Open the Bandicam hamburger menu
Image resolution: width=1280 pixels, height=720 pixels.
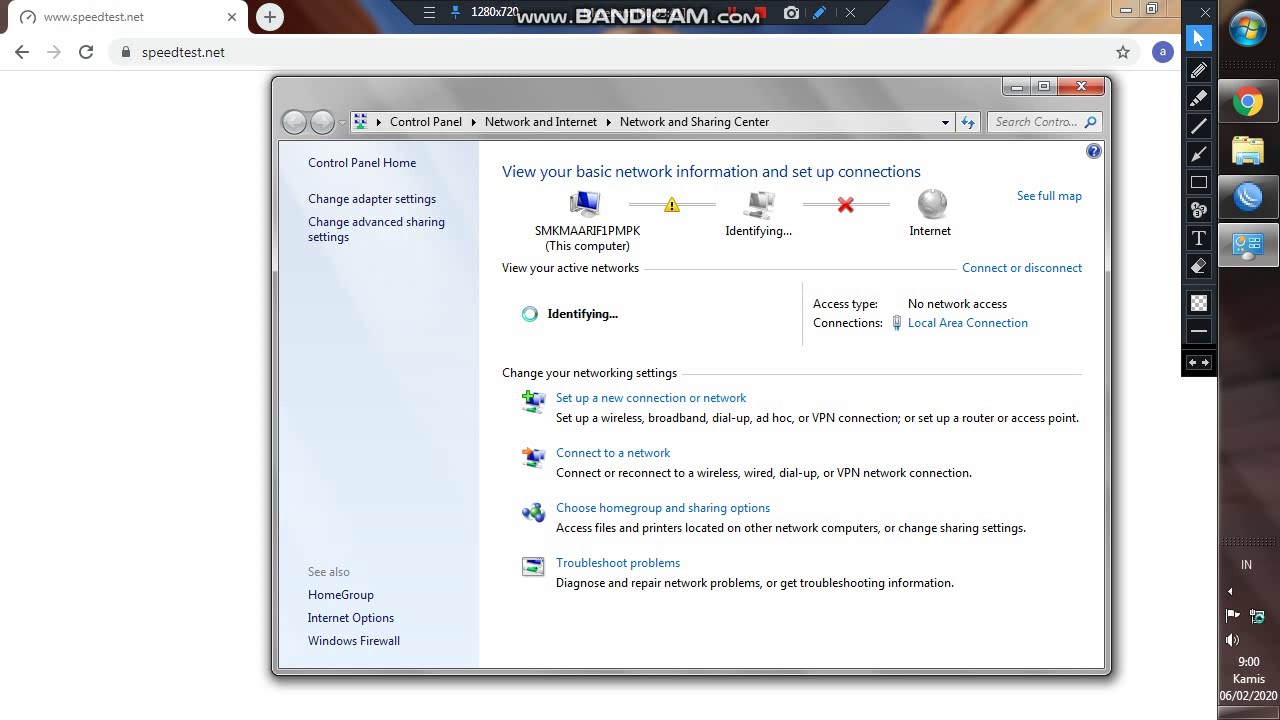(x=429, y=13)
